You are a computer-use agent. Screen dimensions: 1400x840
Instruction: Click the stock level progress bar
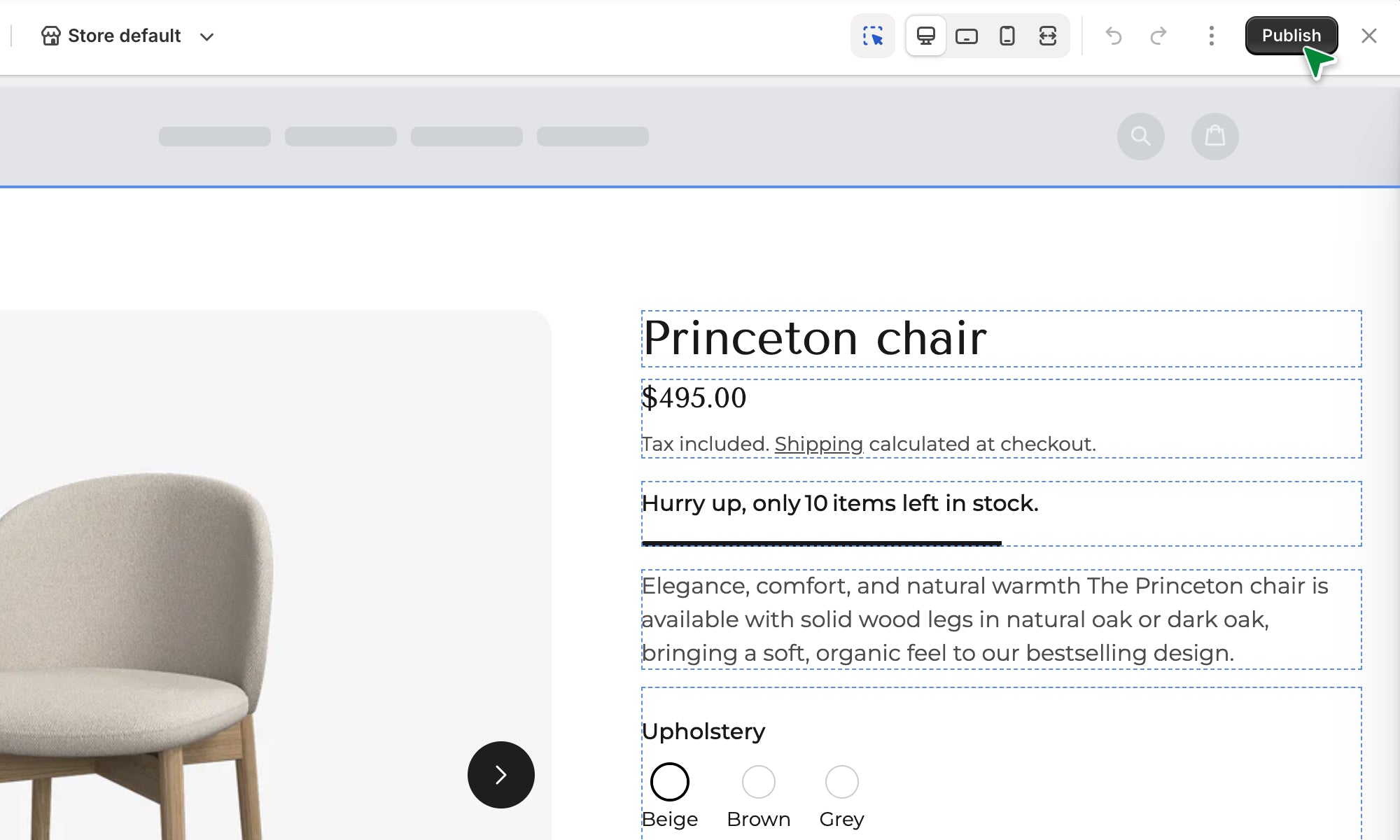click(x=822, y=542)
